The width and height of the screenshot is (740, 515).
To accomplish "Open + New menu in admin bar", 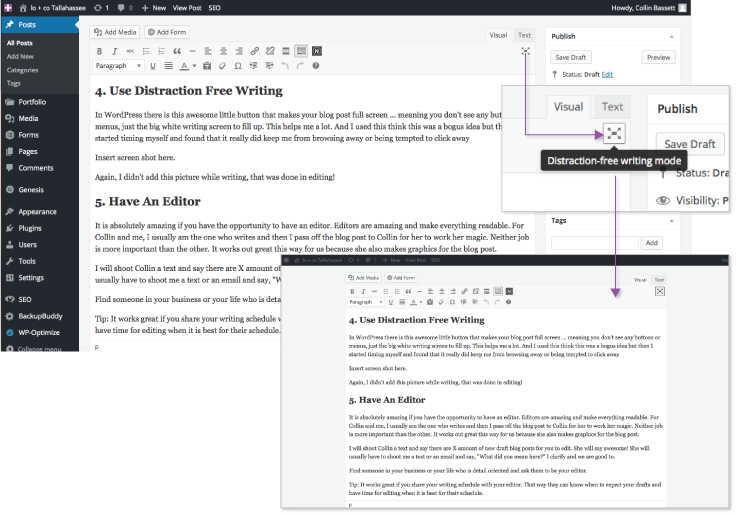I will tap(154, 8).
